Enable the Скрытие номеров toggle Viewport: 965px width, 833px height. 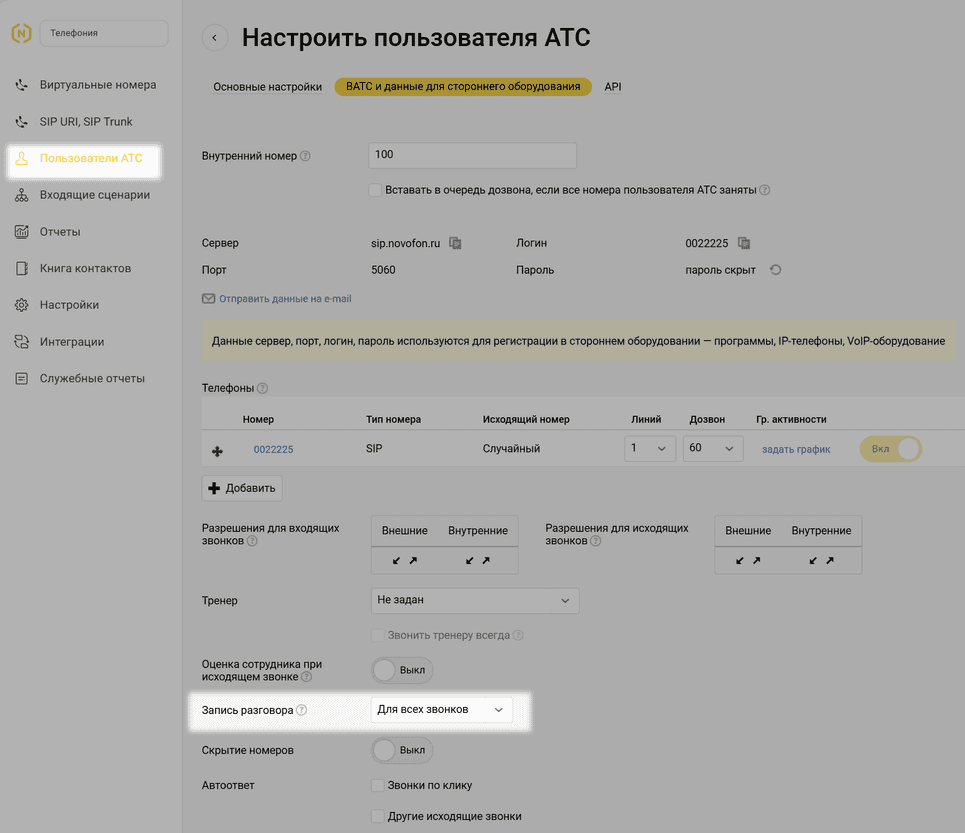pos(402,750)
